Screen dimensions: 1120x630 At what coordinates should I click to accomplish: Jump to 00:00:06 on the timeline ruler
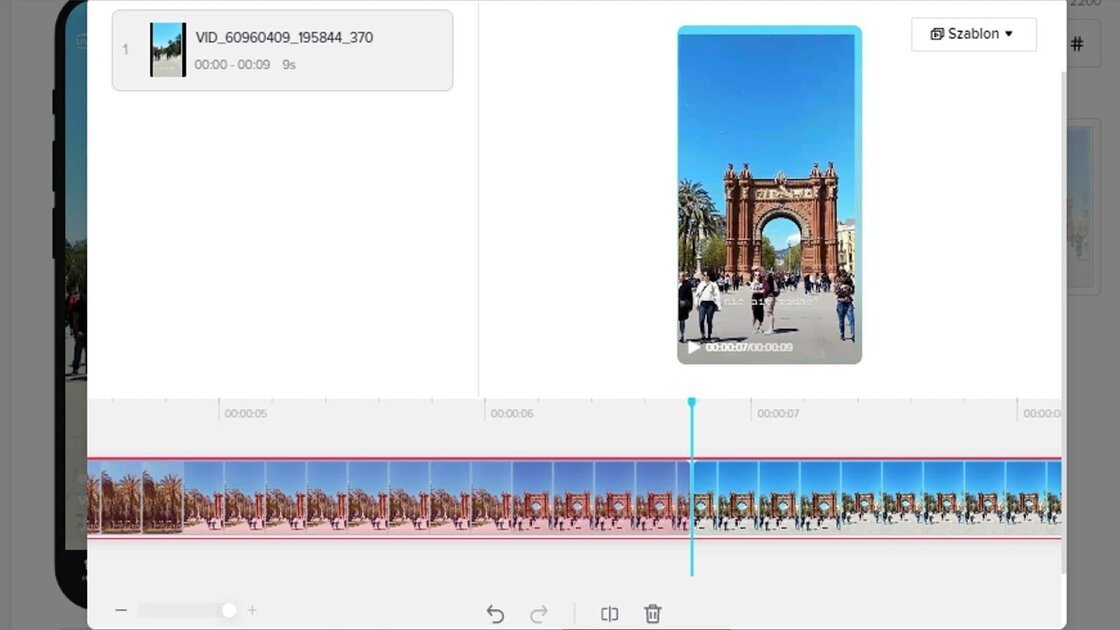coord(485,411)
